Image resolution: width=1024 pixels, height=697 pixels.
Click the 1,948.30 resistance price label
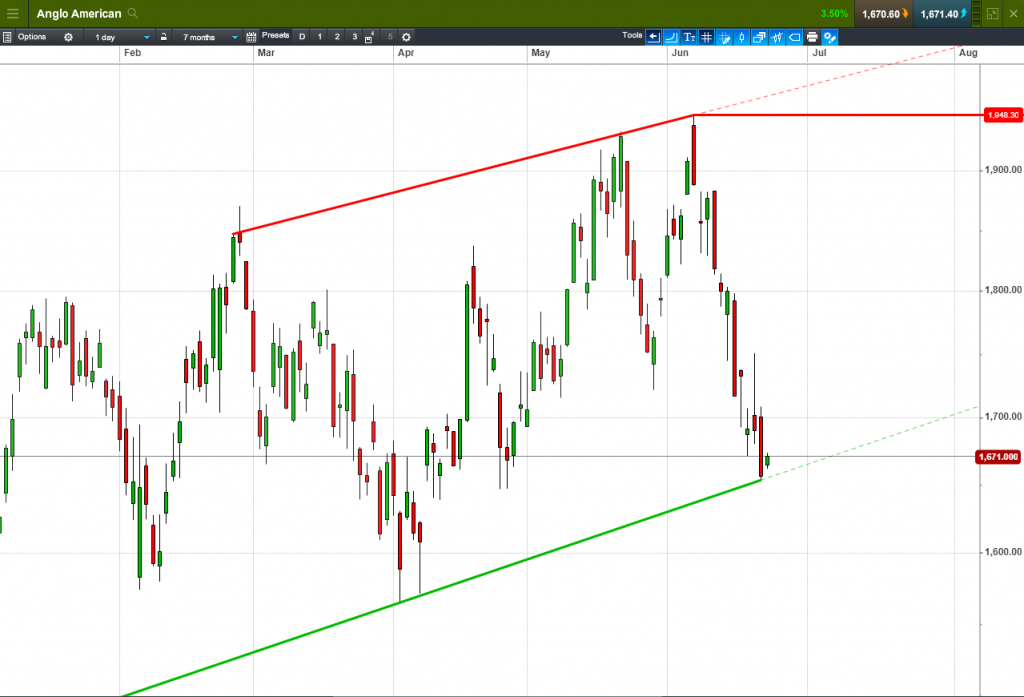[1003, 115]
